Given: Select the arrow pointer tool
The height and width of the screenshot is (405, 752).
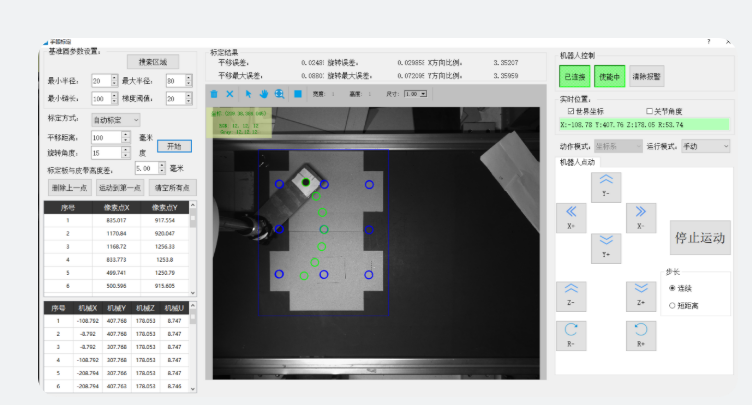Looking at the screenshot, I should 249,94.
